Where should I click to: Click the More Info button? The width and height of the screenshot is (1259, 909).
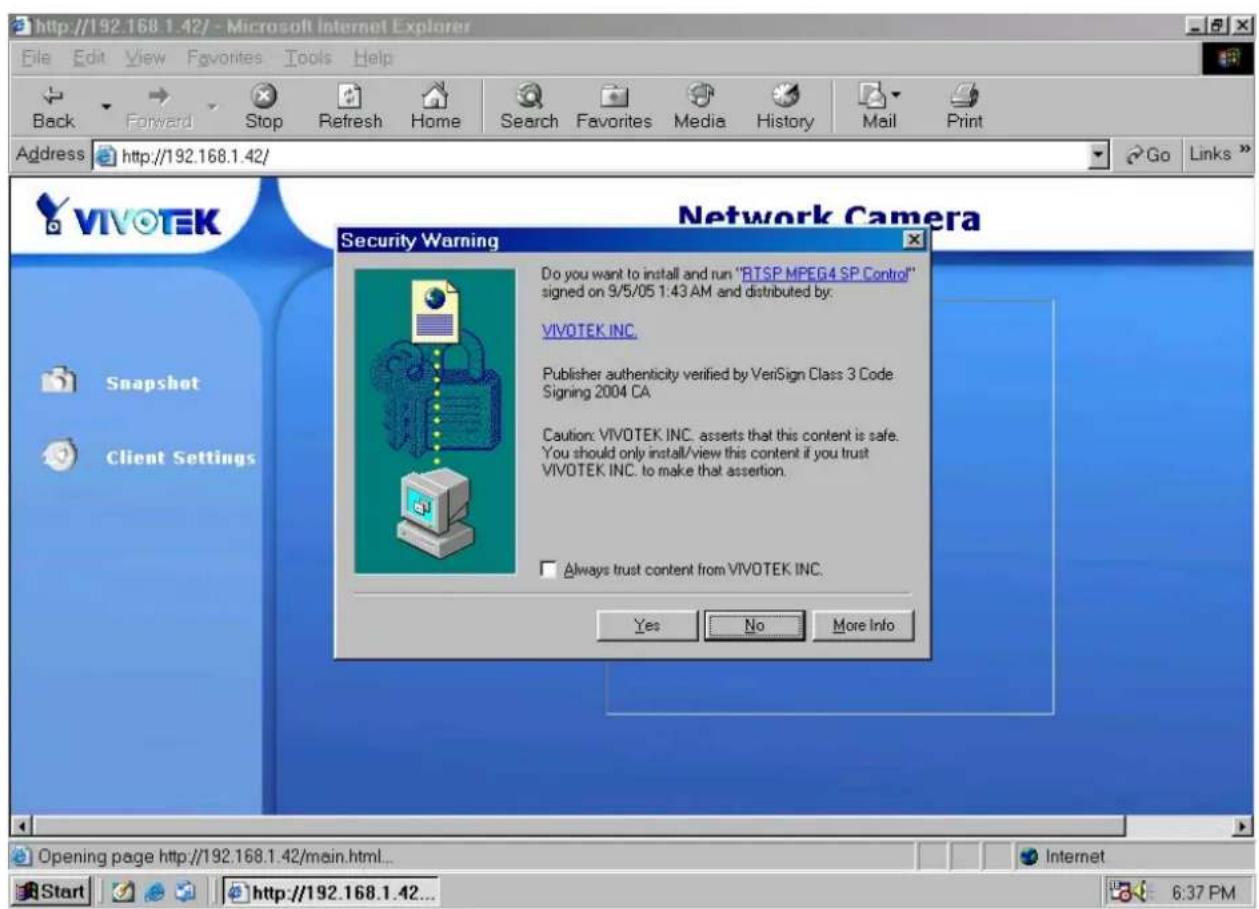coord(863,625)
